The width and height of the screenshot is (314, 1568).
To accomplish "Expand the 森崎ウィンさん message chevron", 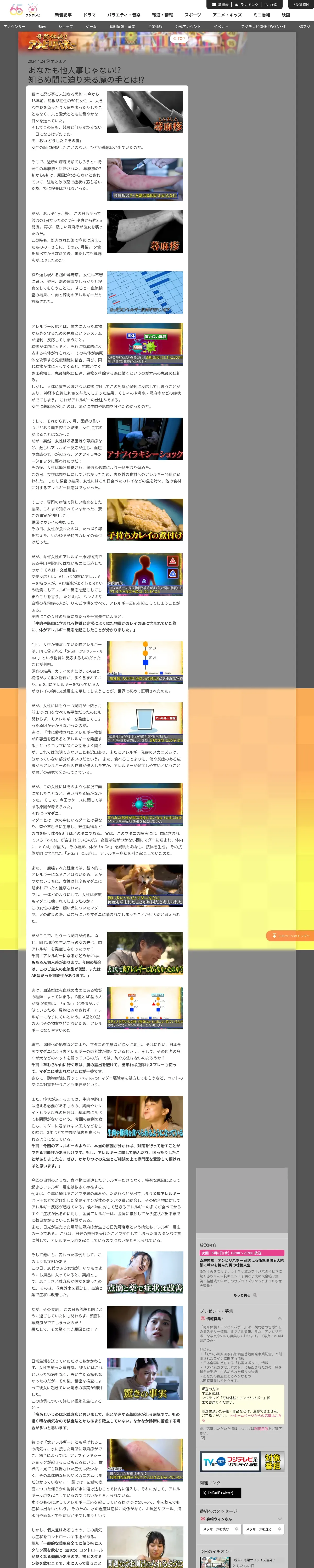I will (280, 1519).
